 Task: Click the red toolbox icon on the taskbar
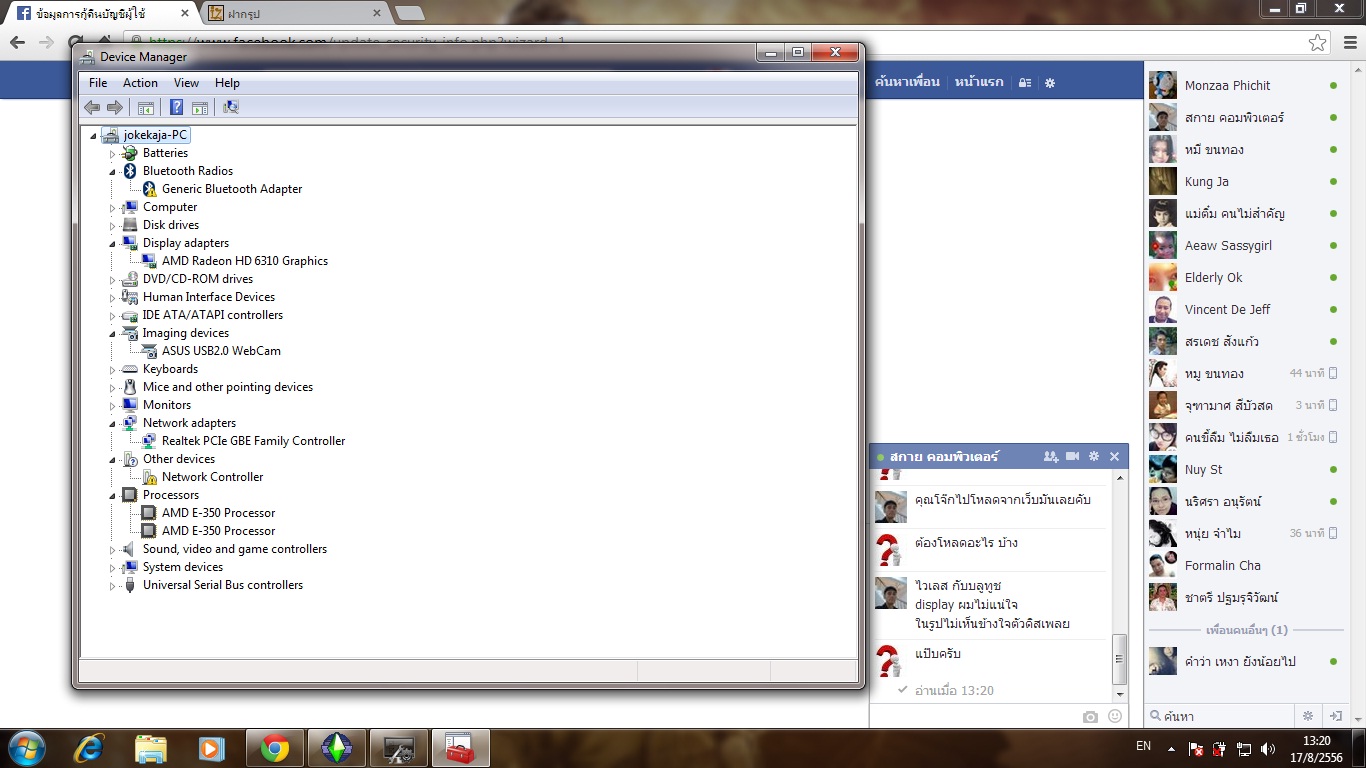click(x=460, y=748)
